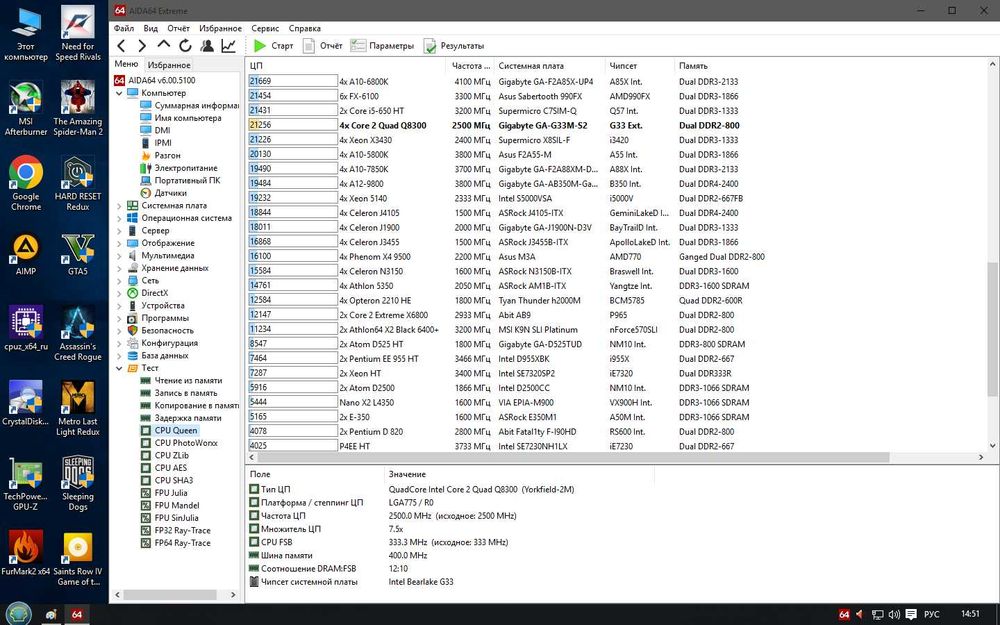The image size is (1000, 625).
Task: Select the FPU Julia test
Action: pyautogui.click(x=164, y=492)
